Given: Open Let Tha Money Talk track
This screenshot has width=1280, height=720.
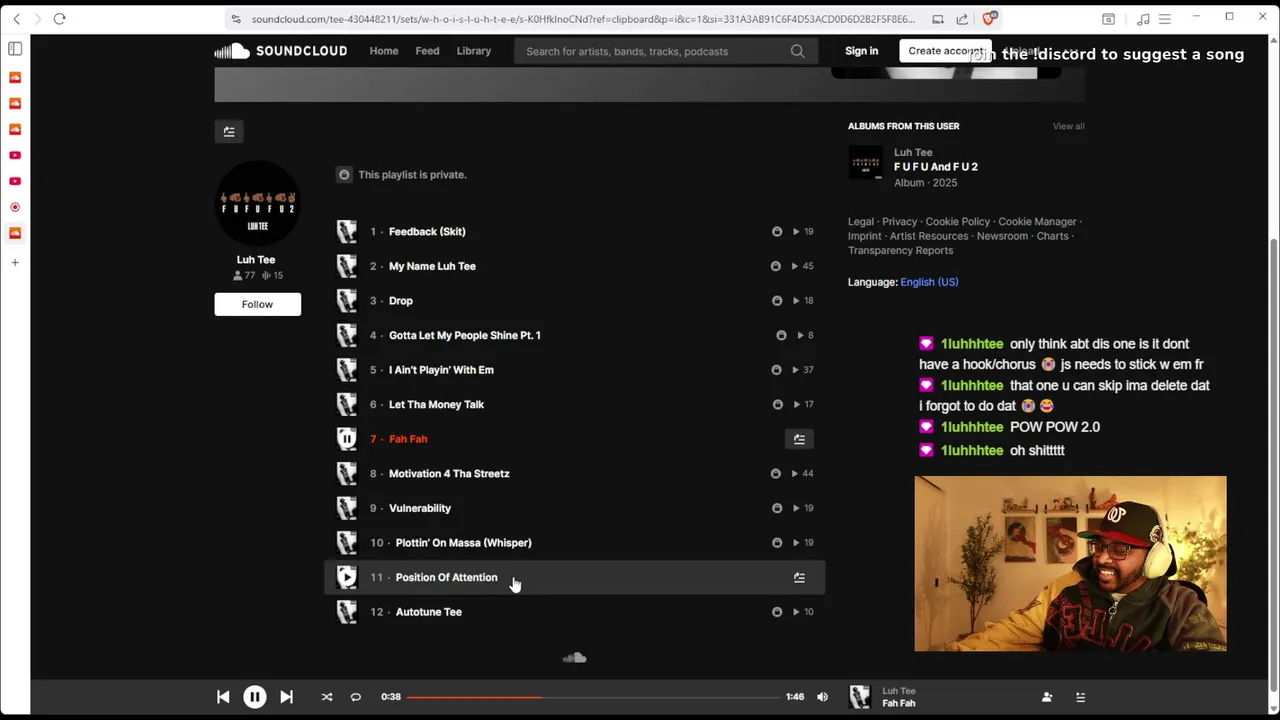Looking at the screenshot, I should pos(436,404).
